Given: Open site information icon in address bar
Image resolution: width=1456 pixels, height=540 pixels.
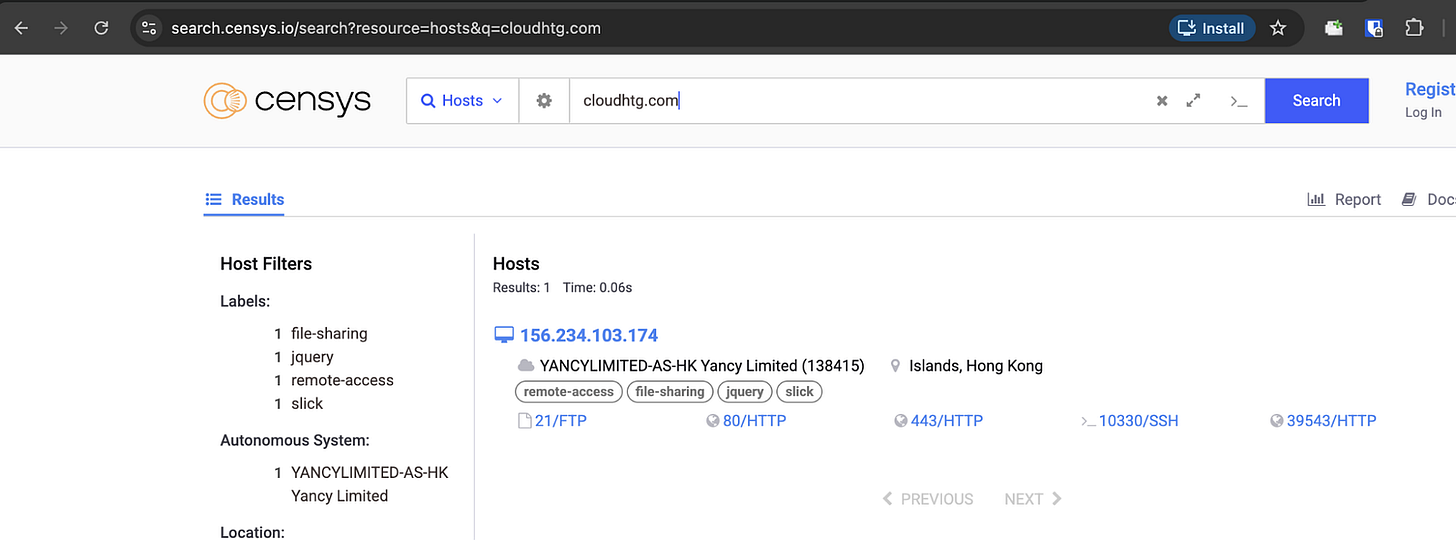Looking at the screenshot, I should [149, 28].
